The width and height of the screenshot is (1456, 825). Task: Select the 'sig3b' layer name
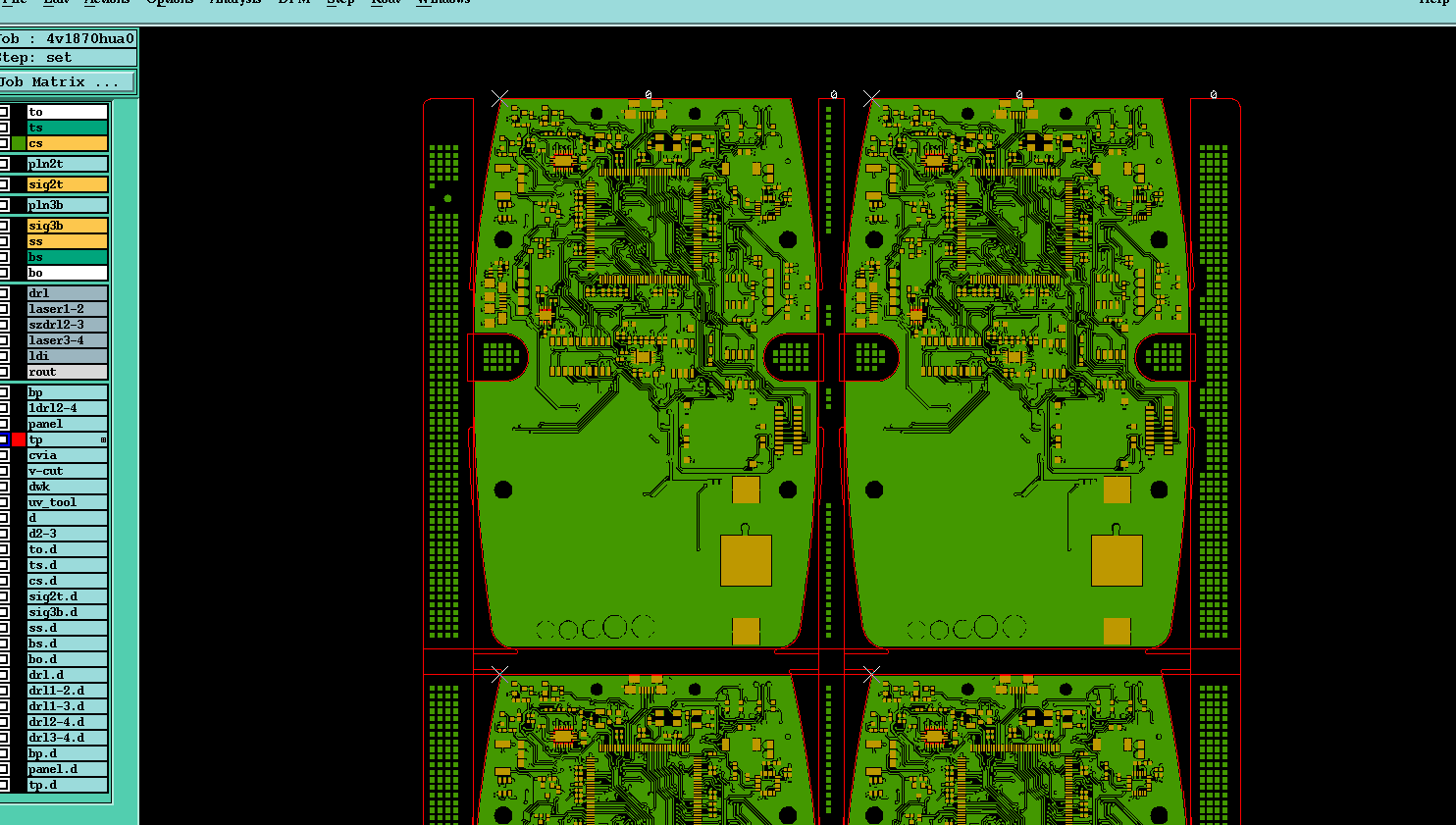pyautogui.click(x=67, y=226)
